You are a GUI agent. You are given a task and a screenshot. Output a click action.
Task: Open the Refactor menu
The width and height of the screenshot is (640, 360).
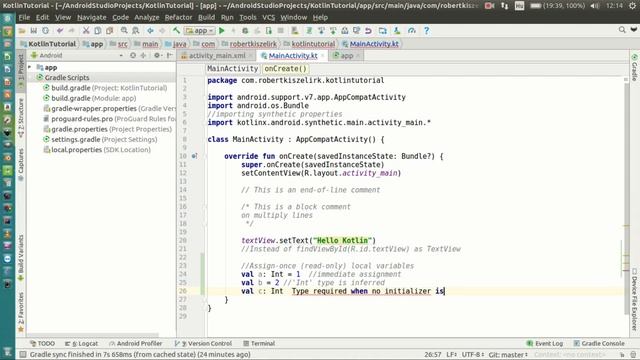click(178, 18)
